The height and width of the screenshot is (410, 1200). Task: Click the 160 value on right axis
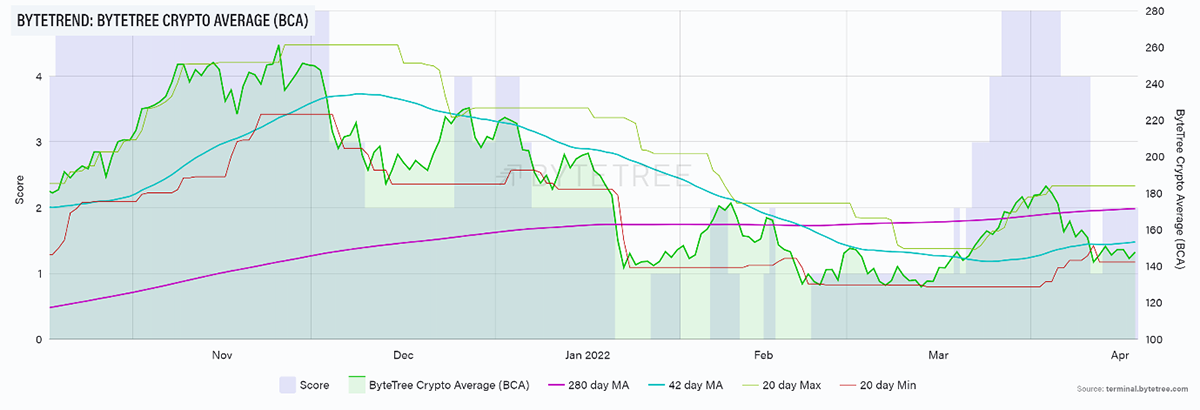tap(1155, 230)
